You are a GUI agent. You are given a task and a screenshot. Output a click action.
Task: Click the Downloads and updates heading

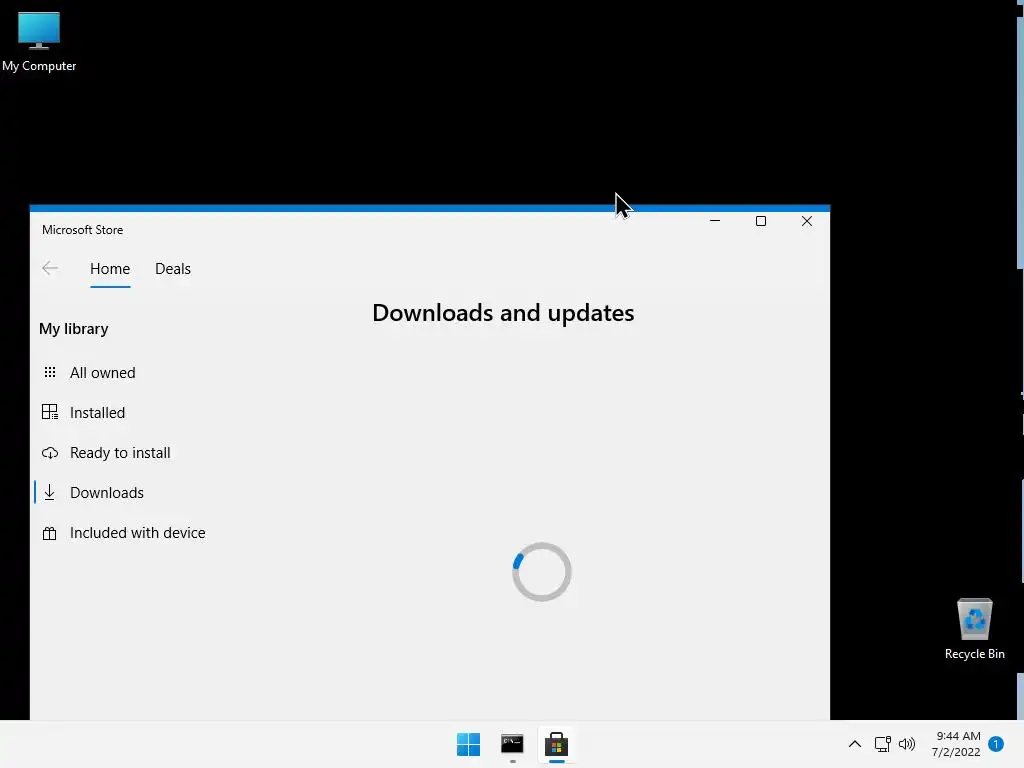(x=504, y=313)
